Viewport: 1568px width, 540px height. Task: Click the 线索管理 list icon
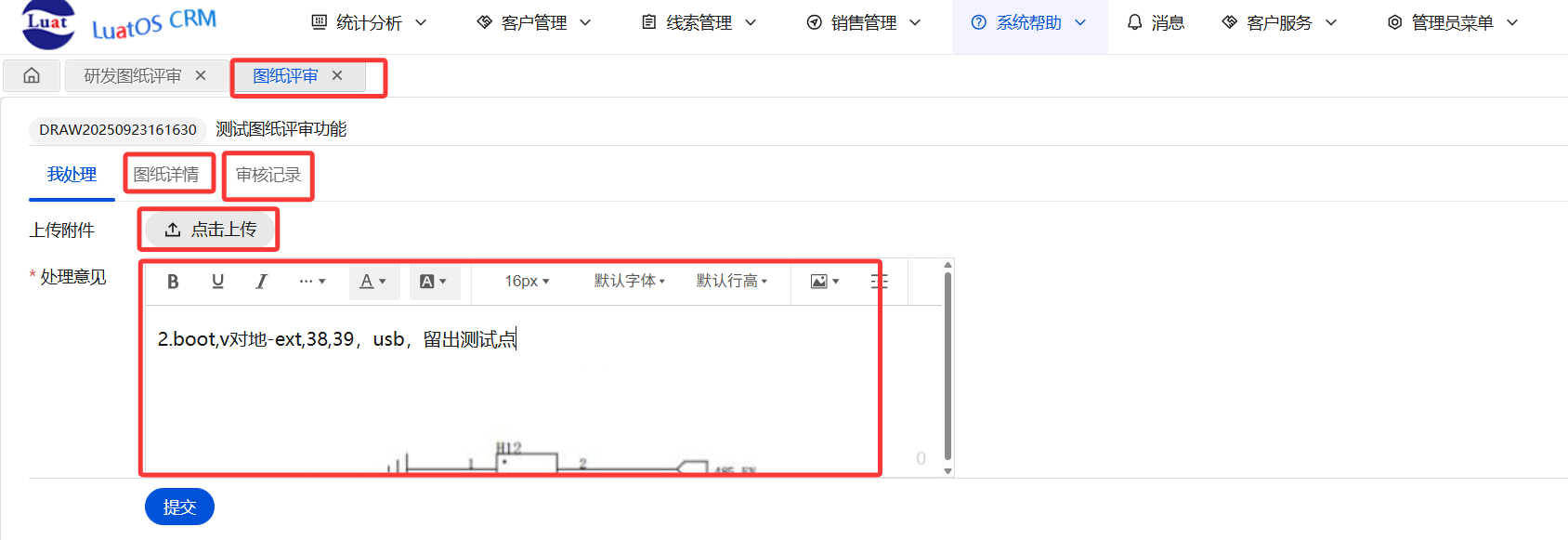pyautogui.click(x=649, y=22)
